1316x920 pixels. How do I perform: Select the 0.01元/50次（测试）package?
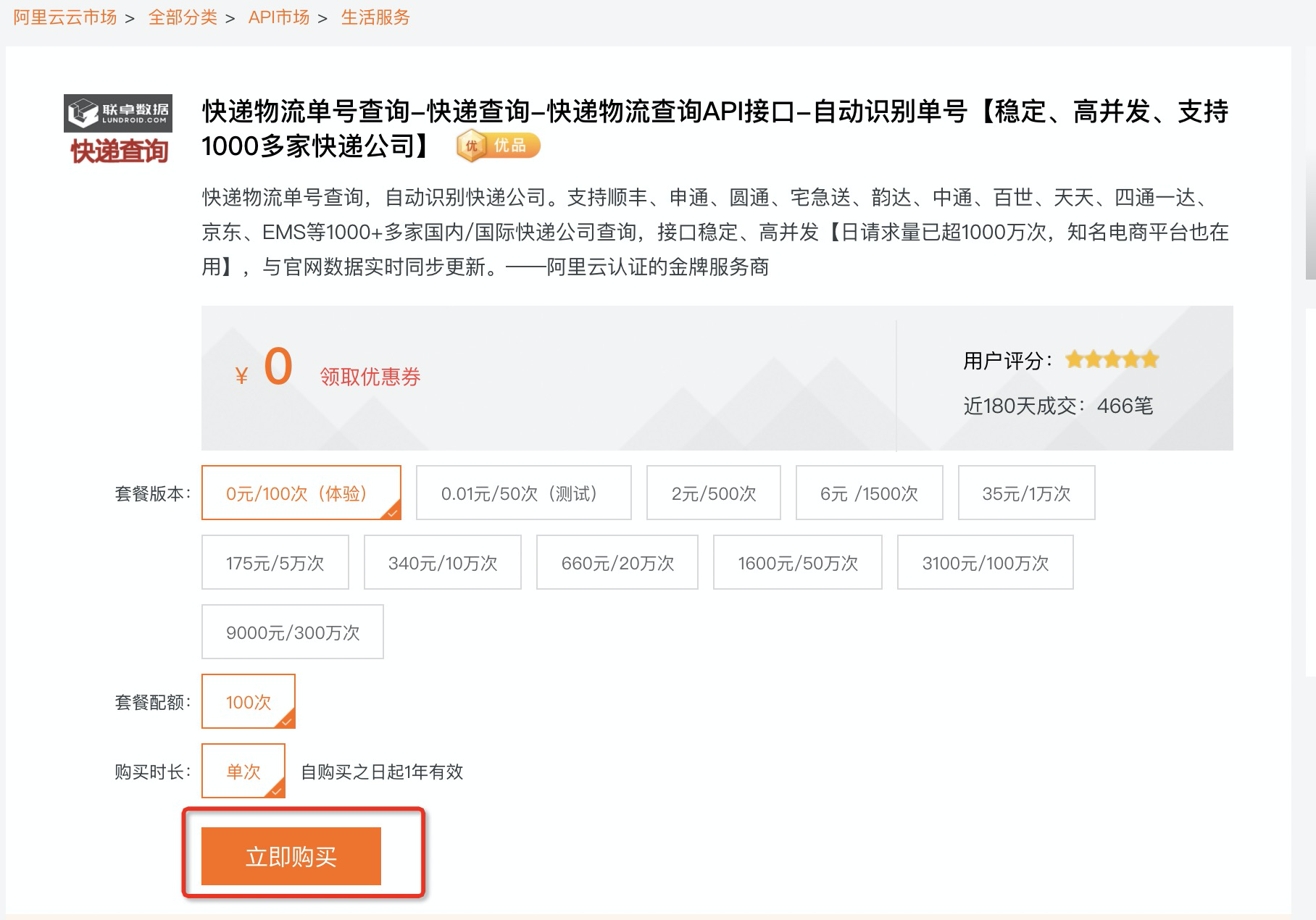tap(524, 493)
